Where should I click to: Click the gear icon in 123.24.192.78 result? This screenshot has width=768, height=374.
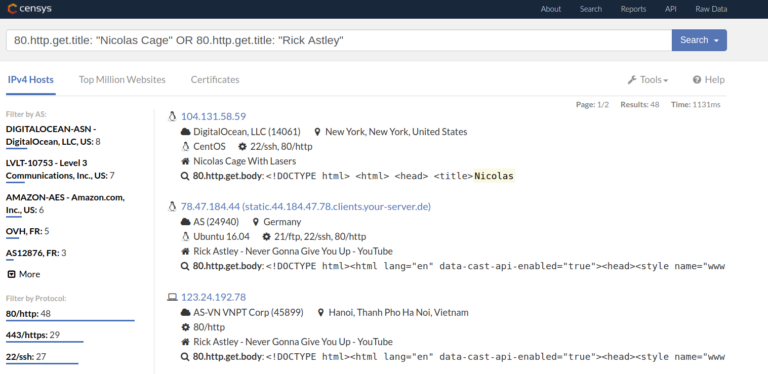[x=185, y=327]
